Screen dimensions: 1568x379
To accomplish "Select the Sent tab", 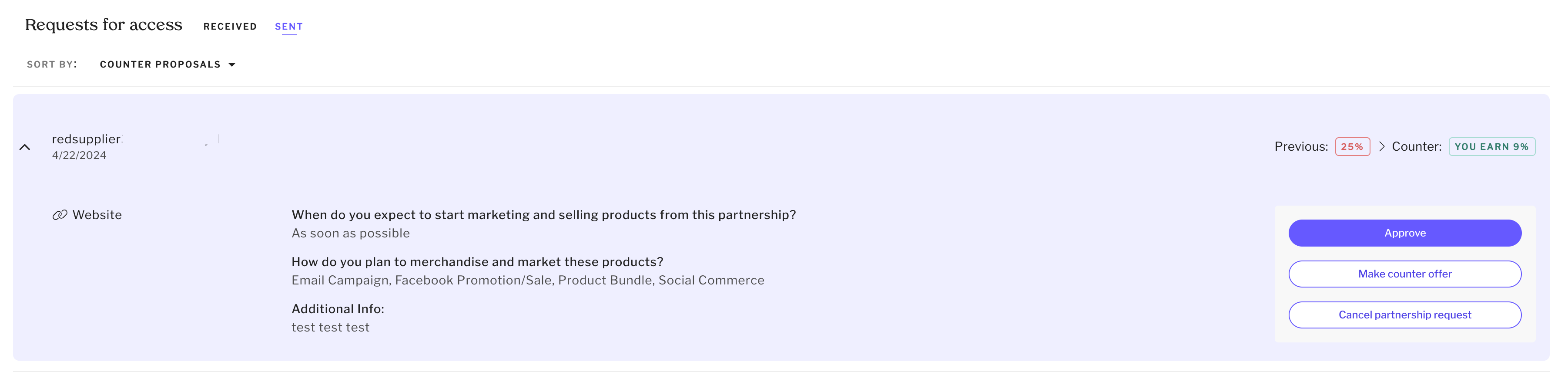I will 288,27.
